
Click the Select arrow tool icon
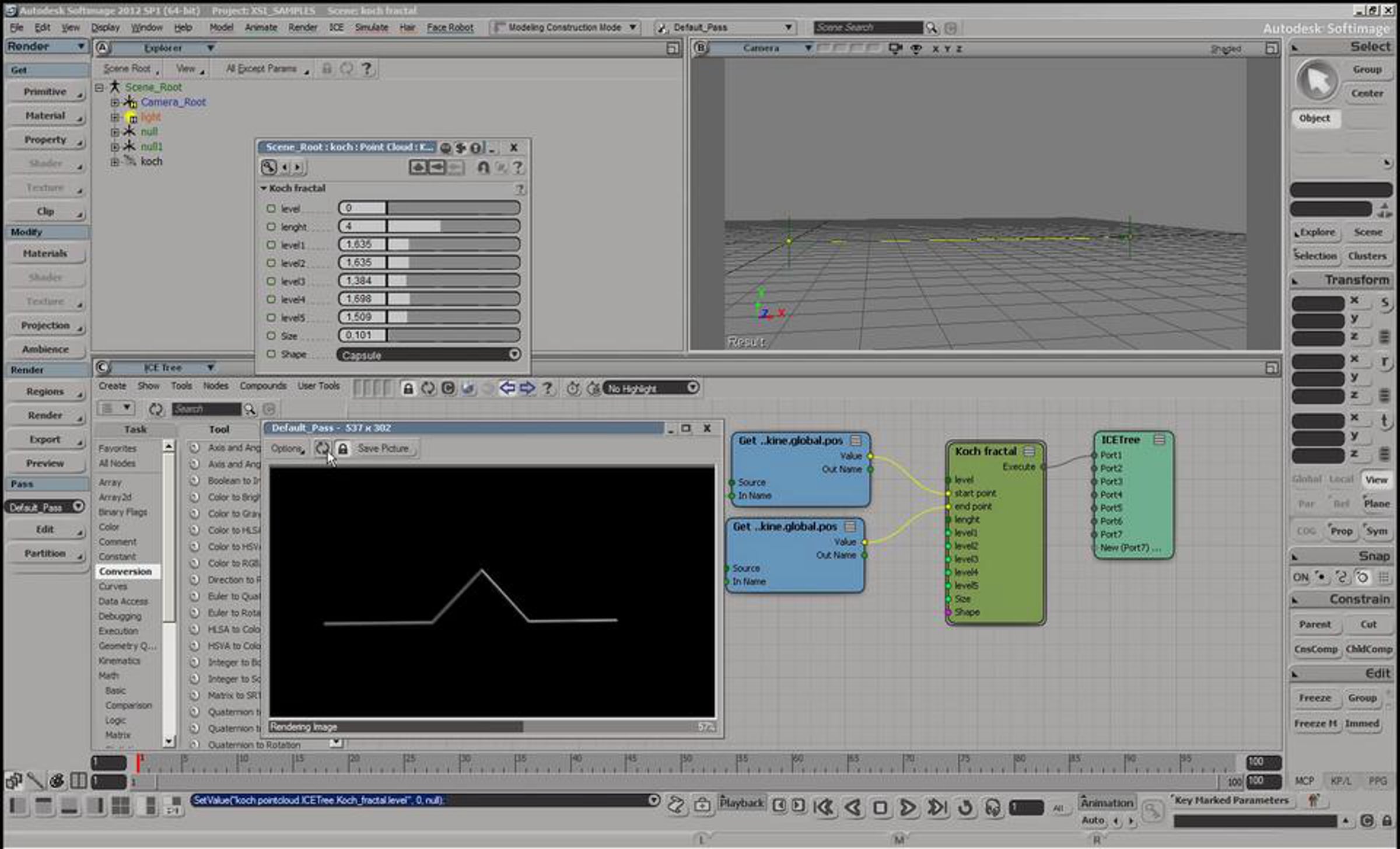tap(1317, 81)
